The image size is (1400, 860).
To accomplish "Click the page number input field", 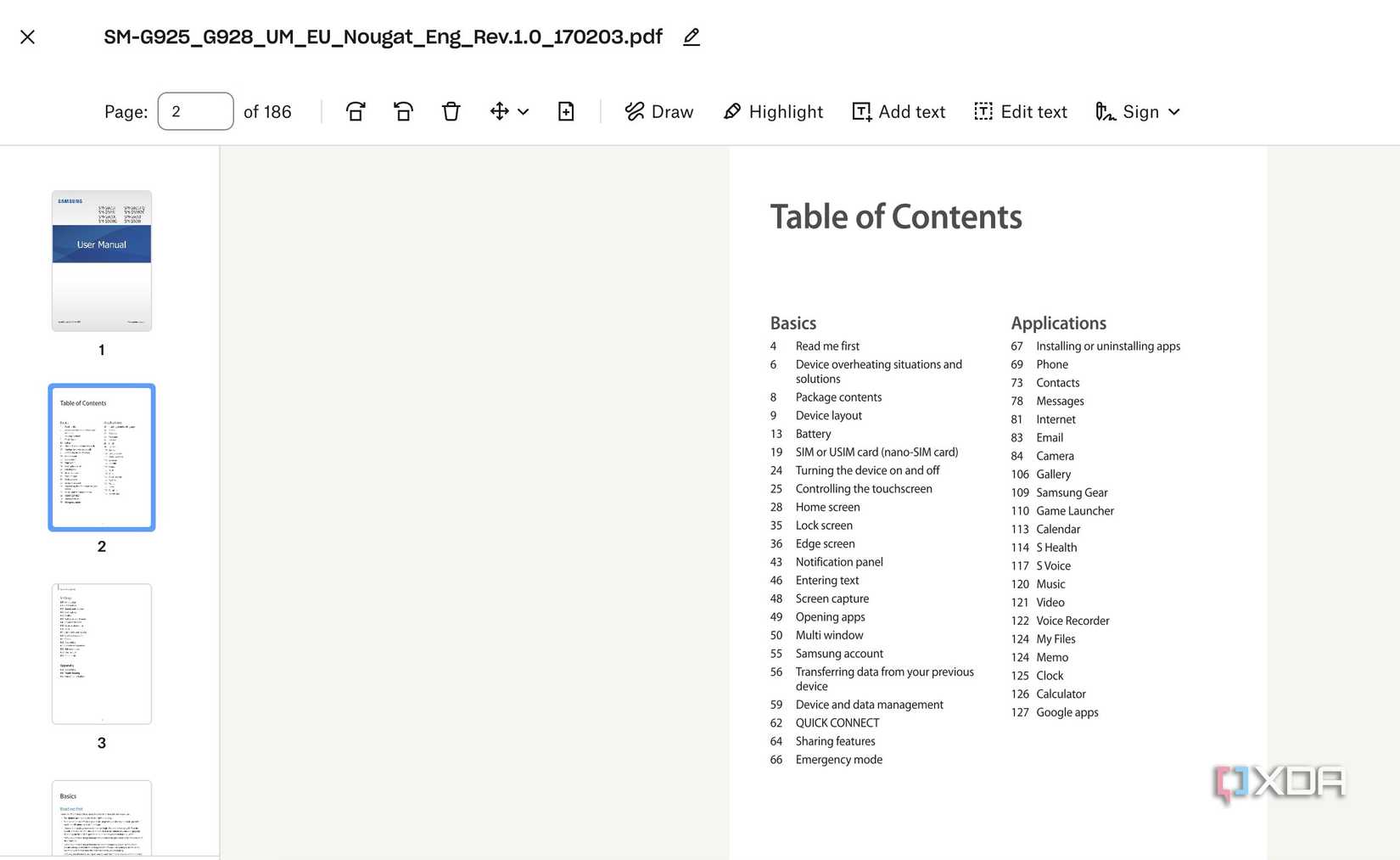I will pyautogui.click(x=195, y=111).
